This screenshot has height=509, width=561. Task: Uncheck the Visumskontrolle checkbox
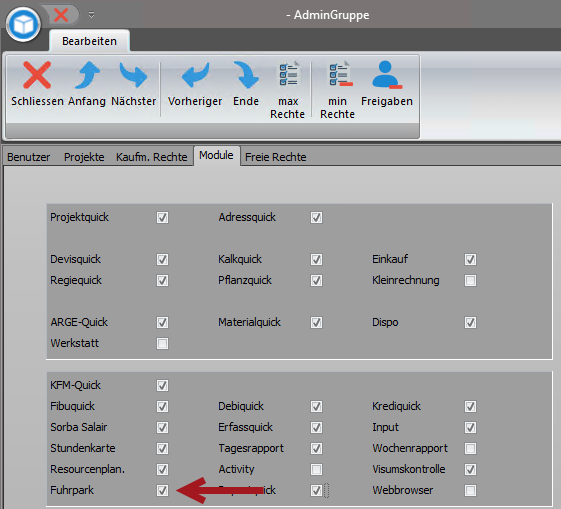pyautogui.click(x=470, y=469)
